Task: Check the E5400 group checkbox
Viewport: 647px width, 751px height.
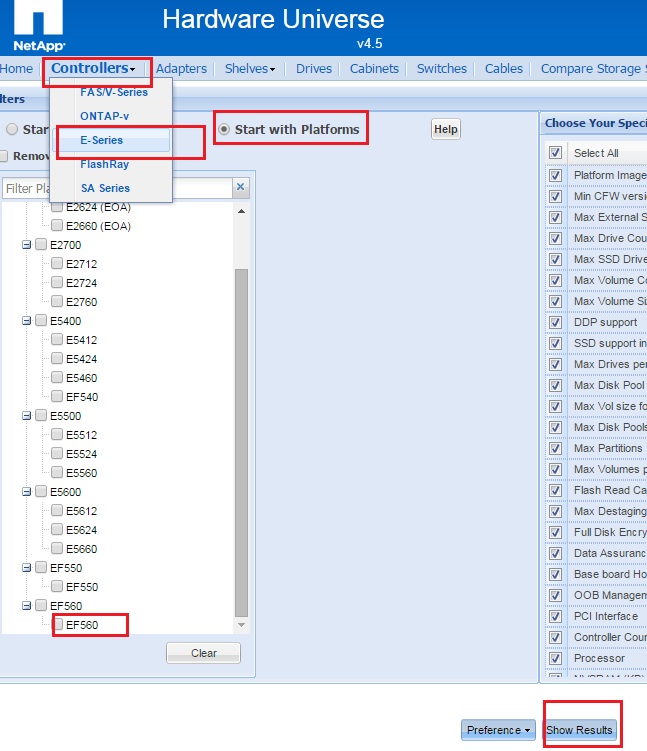Action: tap(41, 320)
